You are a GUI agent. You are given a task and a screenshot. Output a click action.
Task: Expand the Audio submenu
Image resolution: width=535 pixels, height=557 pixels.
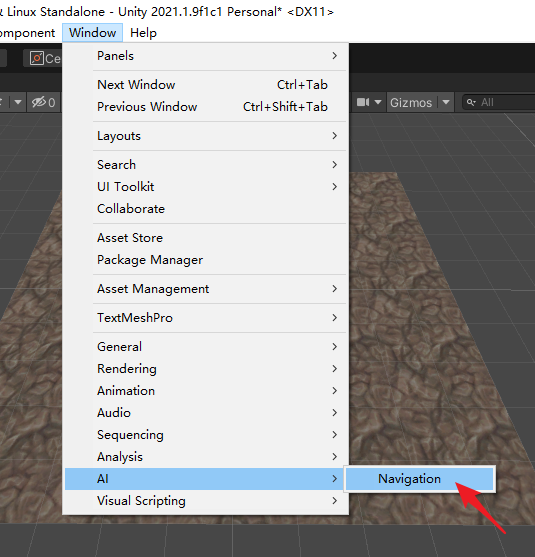point(205,413)
